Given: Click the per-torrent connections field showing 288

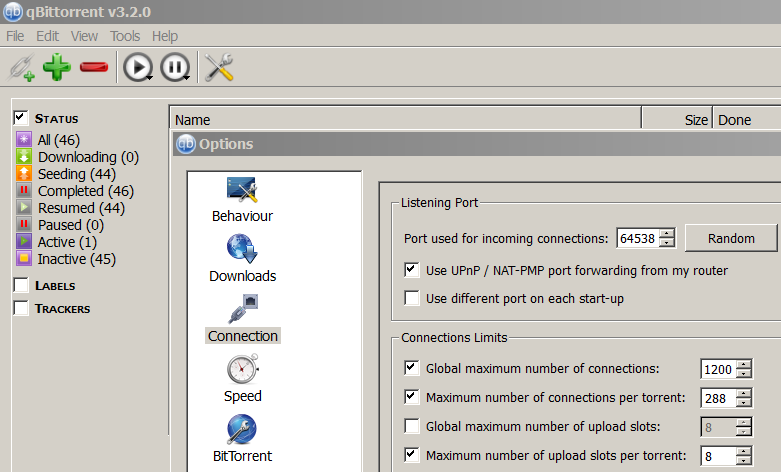Looking at the screenshot, I should click(718, 398).
